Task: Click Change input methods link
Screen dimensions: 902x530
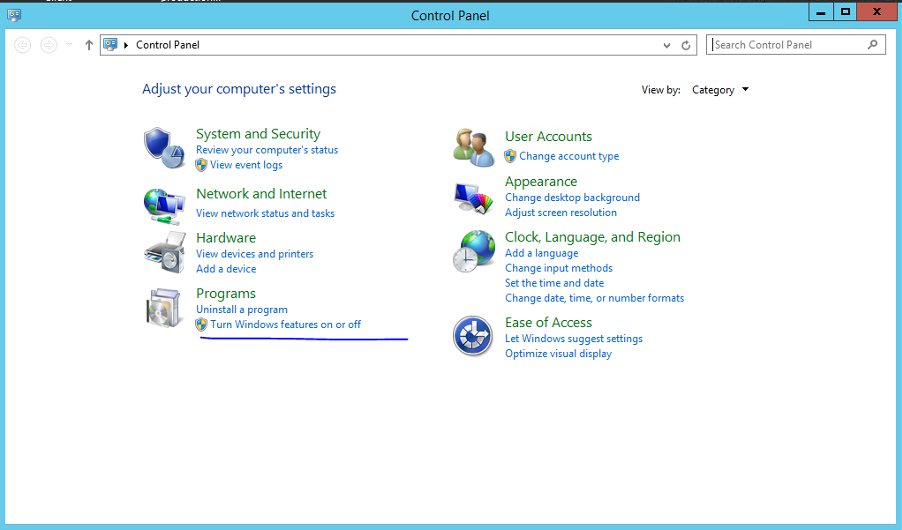Action: (x=559, y=268)
